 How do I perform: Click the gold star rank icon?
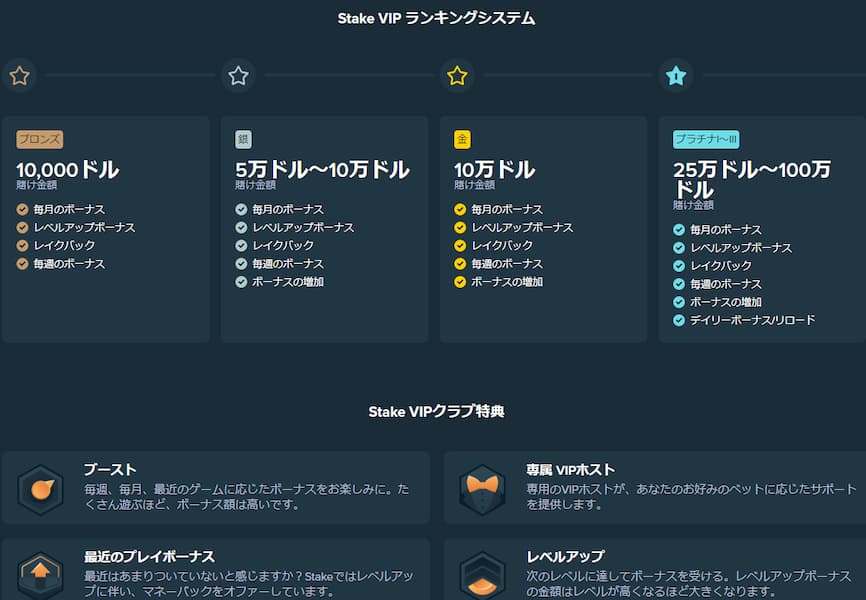click(457, 76)
